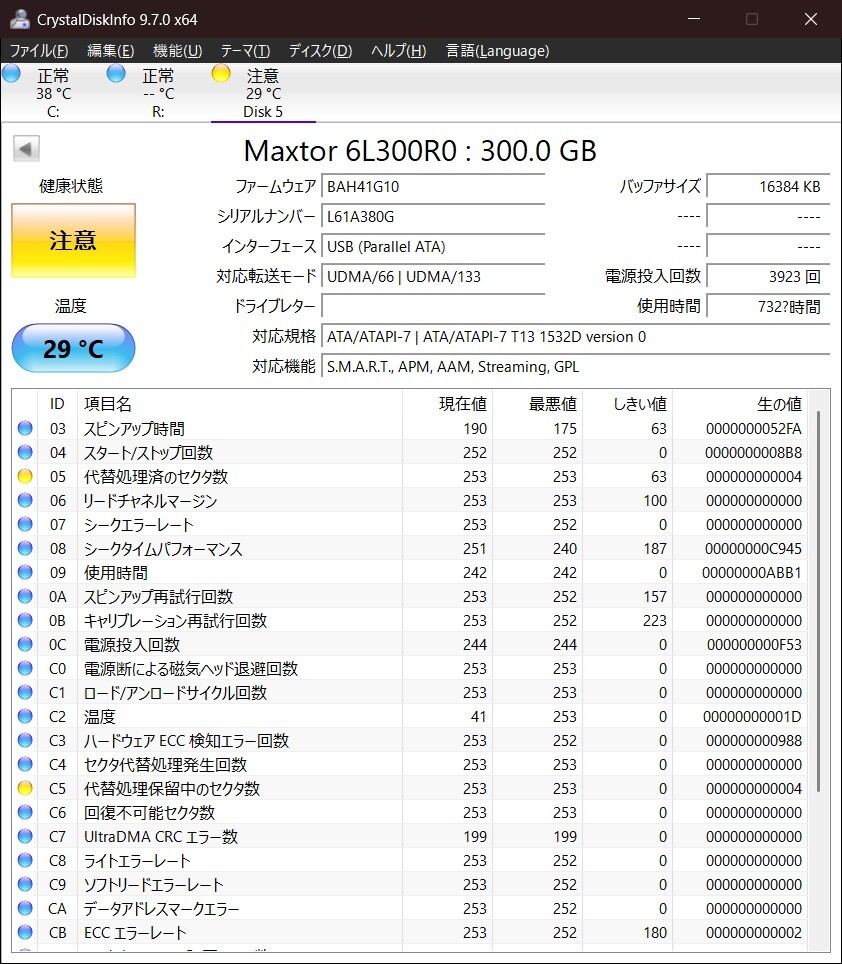Click the blue status dot for ID CB

(25, 931)
